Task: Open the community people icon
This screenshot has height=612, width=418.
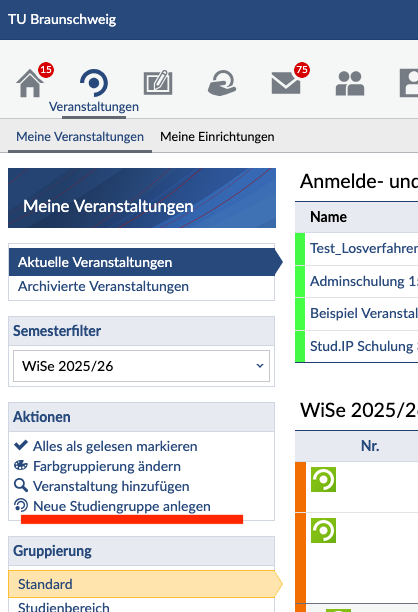Action: point(350,84)
